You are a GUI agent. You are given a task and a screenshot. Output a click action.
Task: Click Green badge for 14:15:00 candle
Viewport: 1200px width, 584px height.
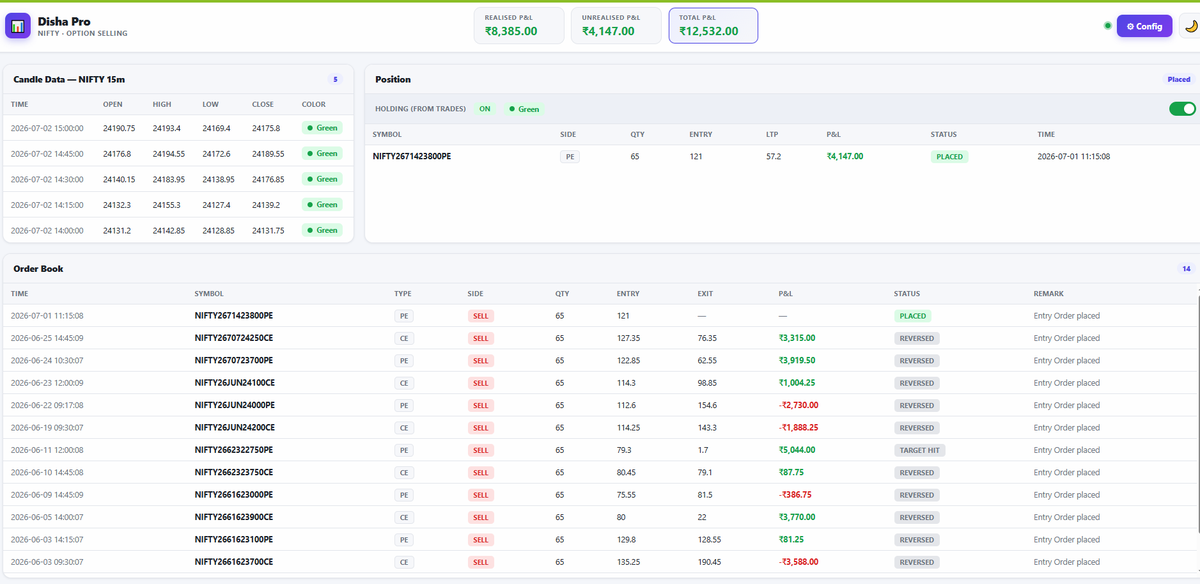coord(322,205)
